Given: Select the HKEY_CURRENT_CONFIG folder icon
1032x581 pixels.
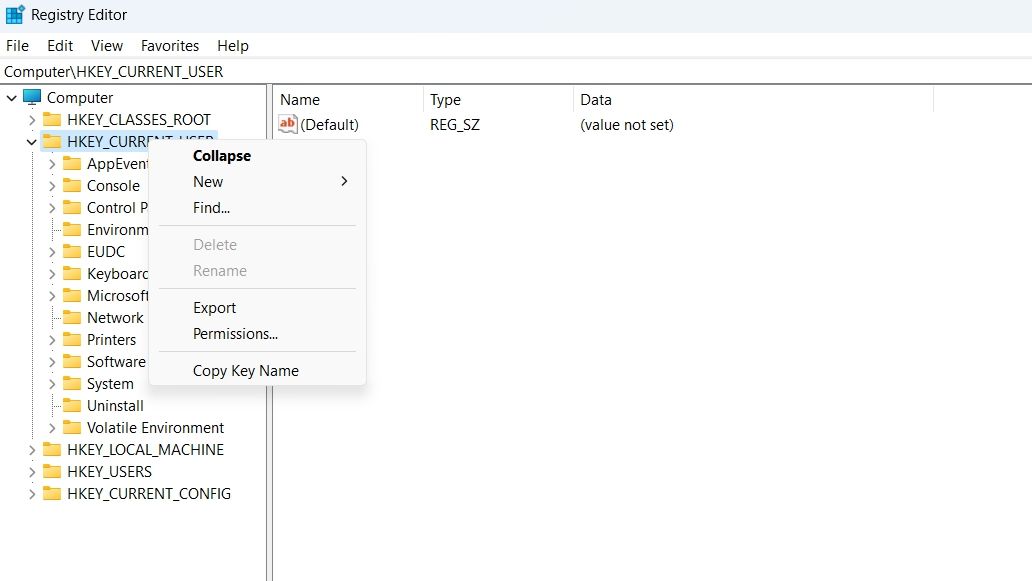Looking at the screenshot, I should pos(52,493).
